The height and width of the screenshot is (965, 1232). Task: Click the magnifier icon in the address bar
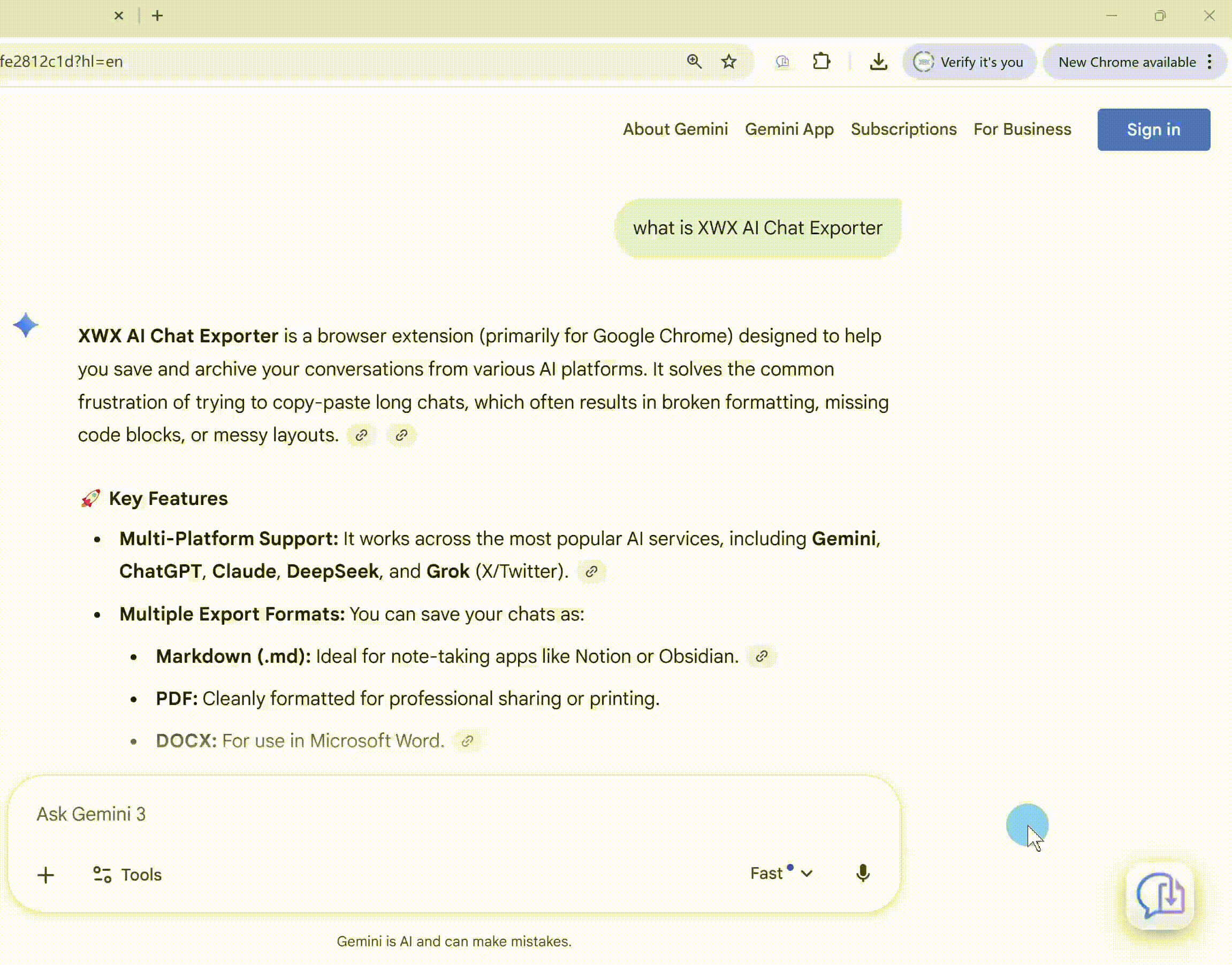tap(694, 62)
